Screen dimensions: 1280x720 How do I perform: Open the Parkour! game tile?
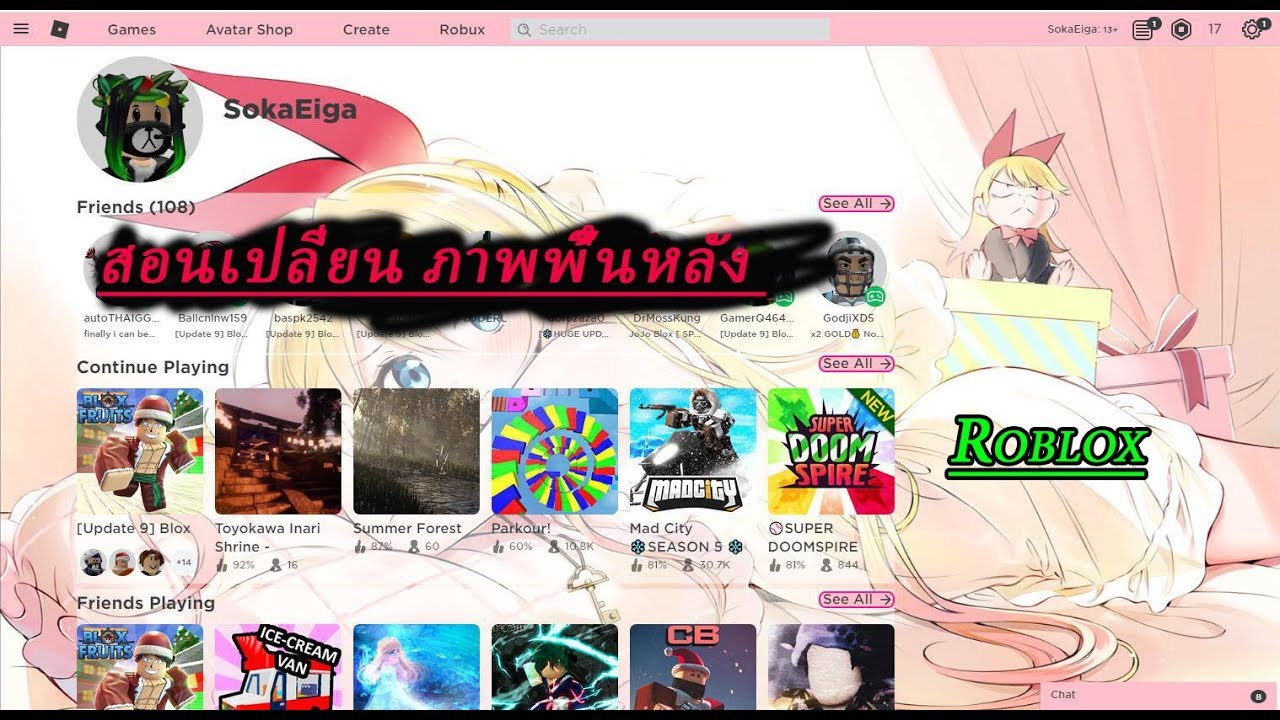click(x=554, y=451)
